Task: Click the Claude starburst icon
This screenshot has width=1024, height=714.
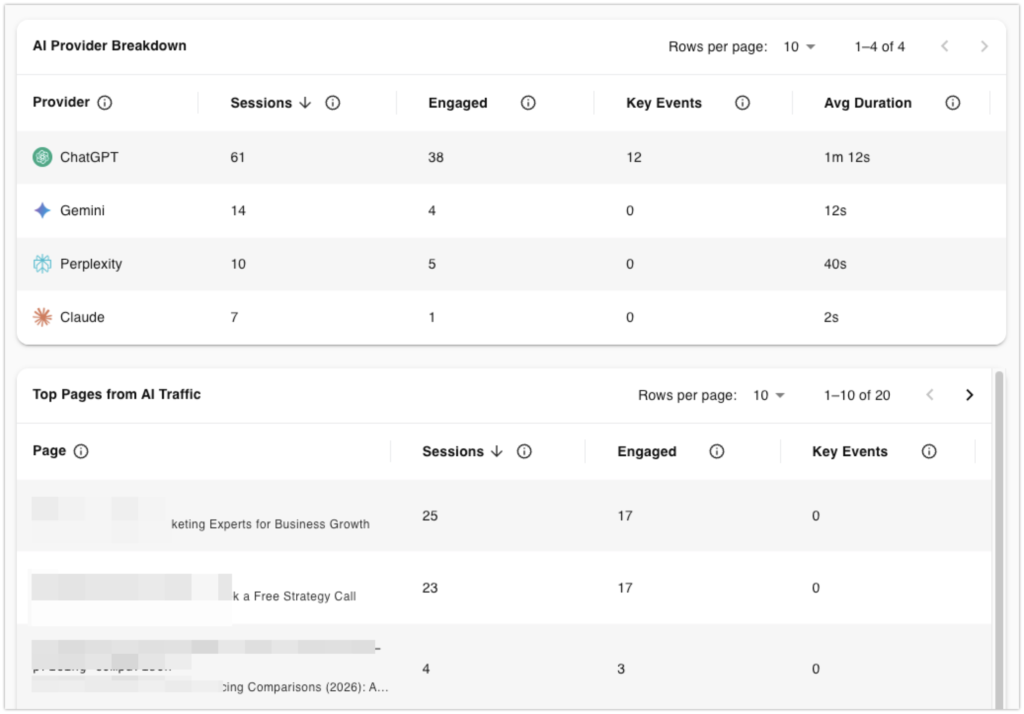Action: click(42, 317)
